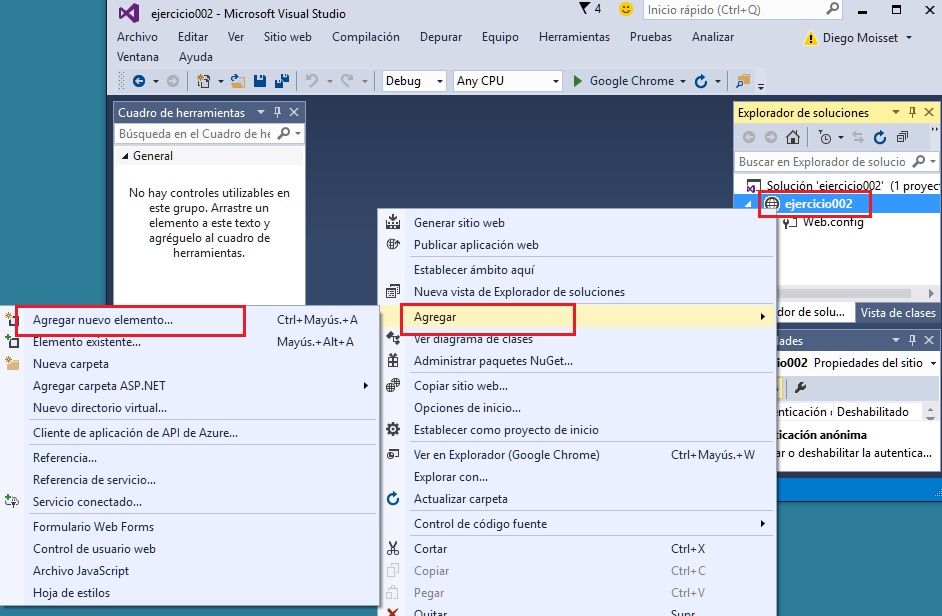Viewport: 942px width, 616px height.
Task: Choose Nueva carpeta in the Agregar submenu
Action: click(x=190, y=364)
